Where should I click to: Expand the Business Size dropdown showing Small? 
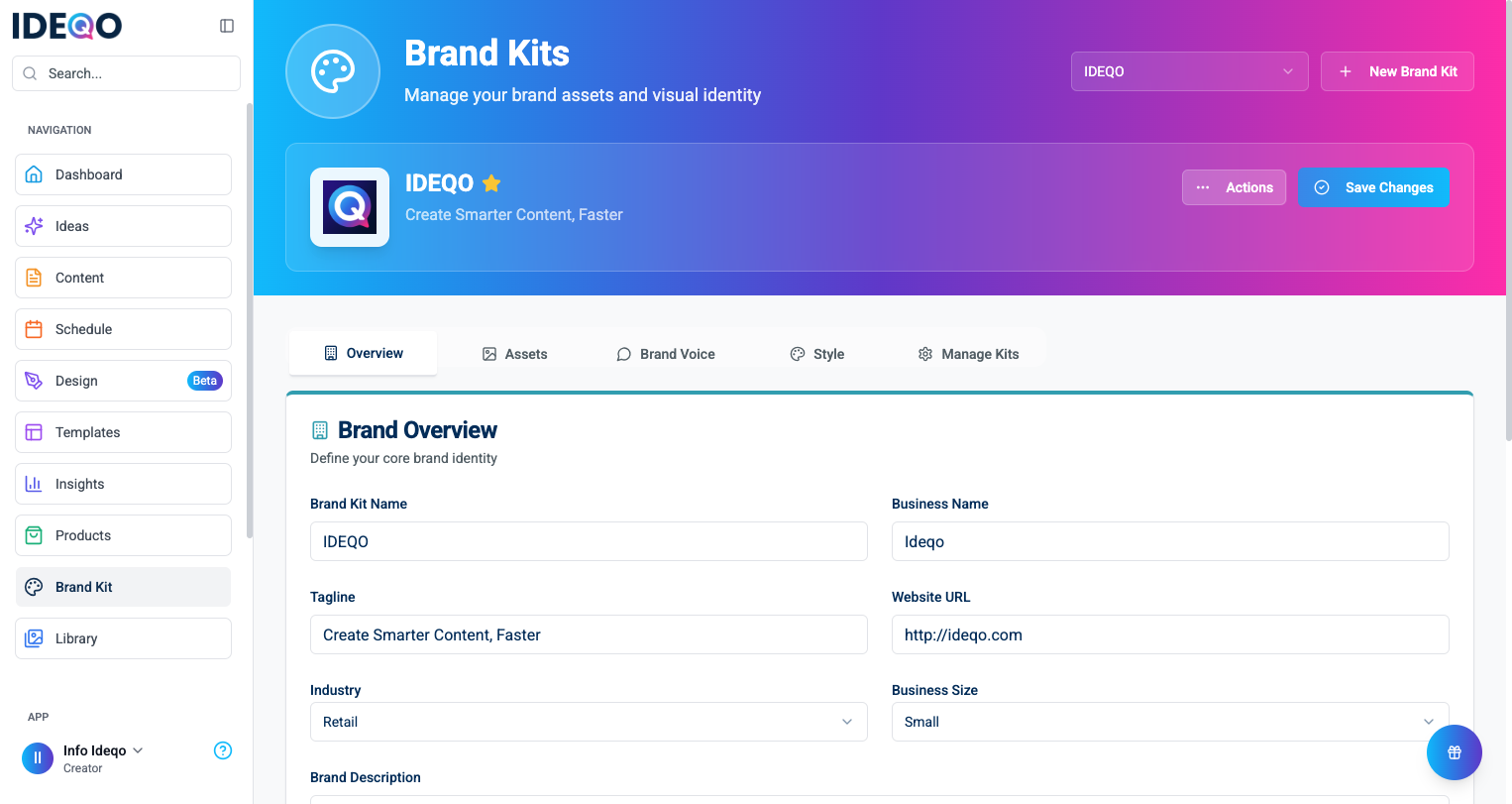tap(1169, 722)
